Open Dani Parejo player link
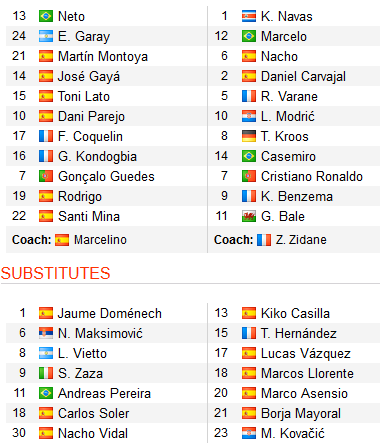 coord(91,117)
